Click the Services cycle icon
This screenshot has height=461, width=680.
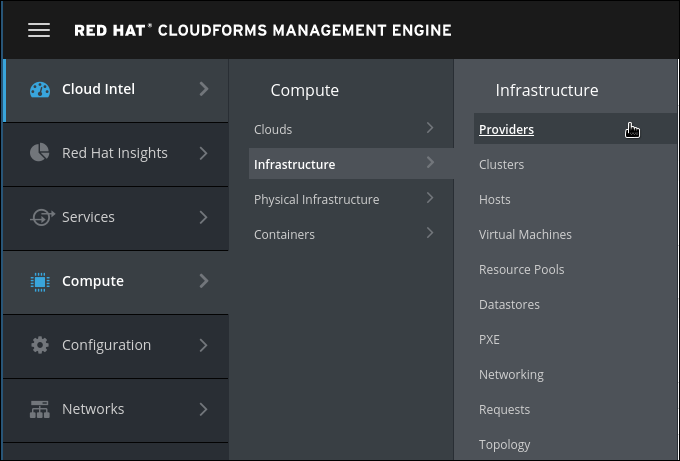pos(42,217)
